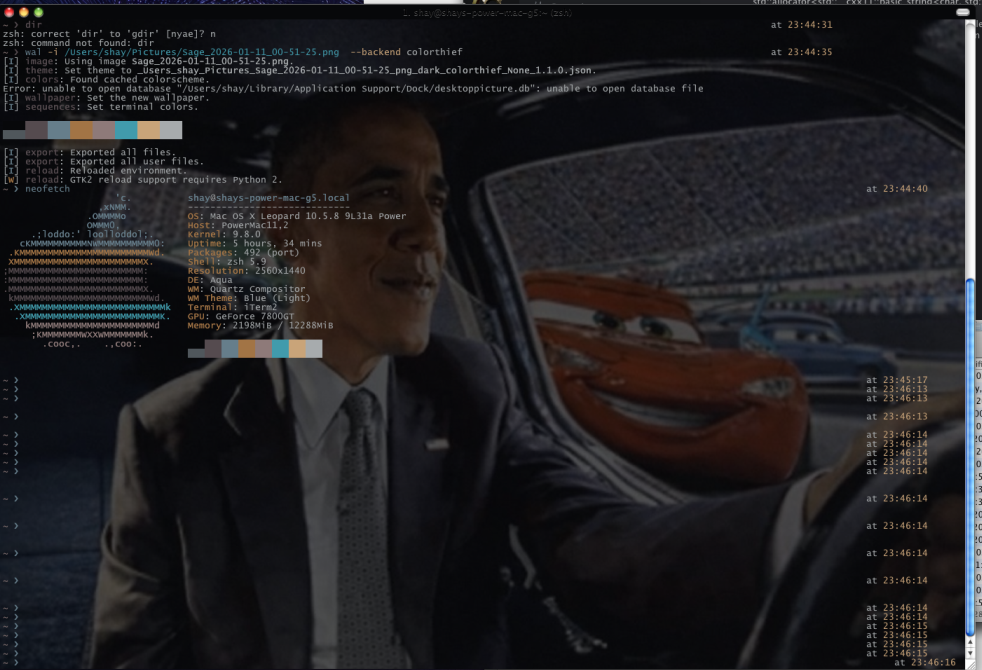Click 'DE: Aqua' line

click(x=210, y=280)
